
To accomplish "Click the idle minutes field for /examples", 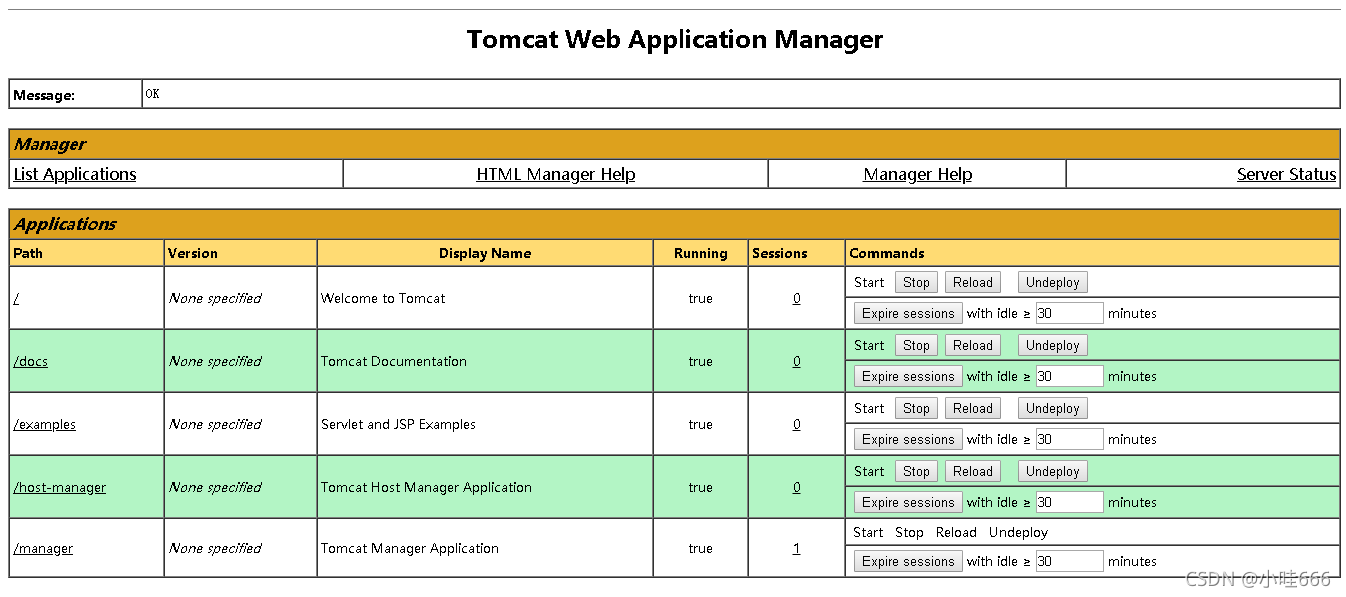I will (x=1070, y=438).
